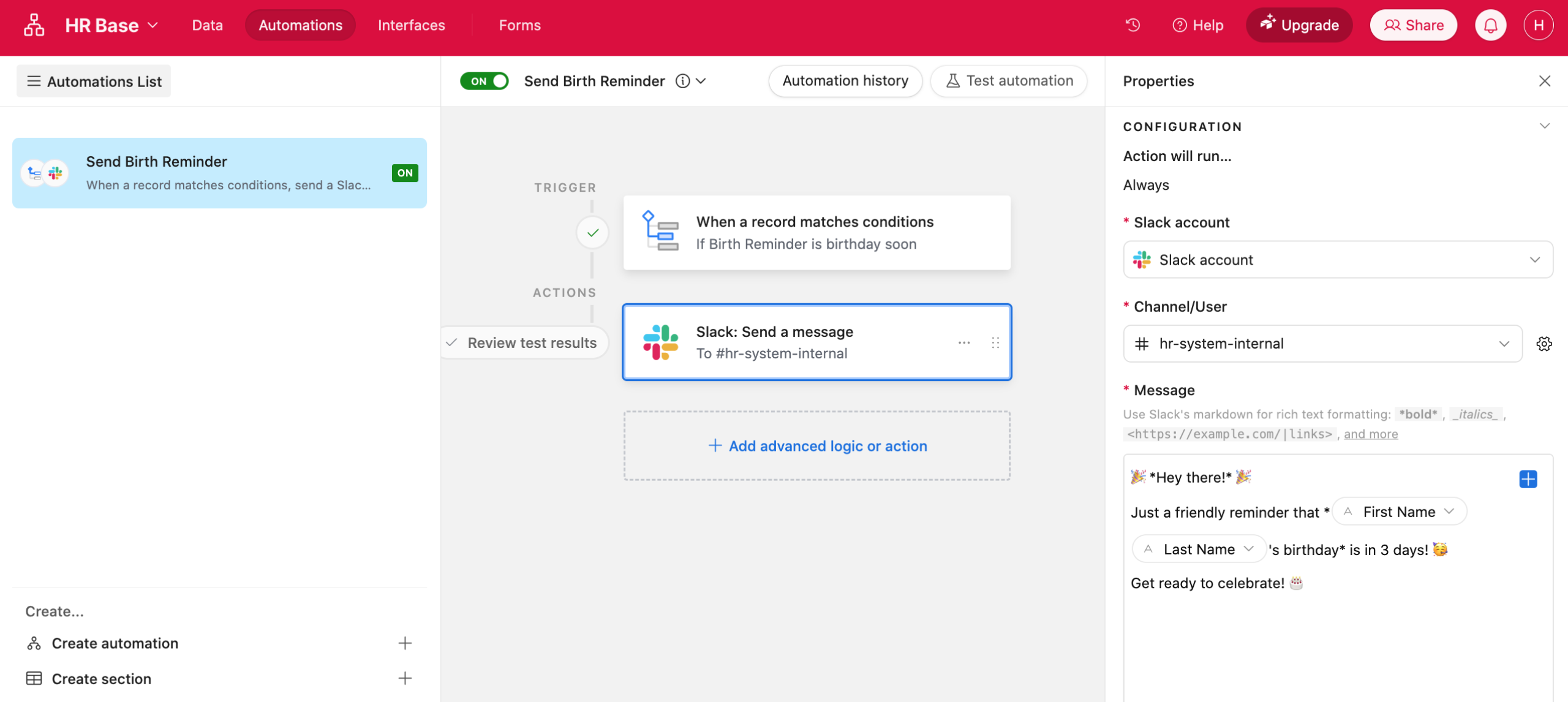Image resolution: width=1568 pixels, height=702 pixels.
Task: Click the trigger conditions diagram icon
Action: pos(660,231)
